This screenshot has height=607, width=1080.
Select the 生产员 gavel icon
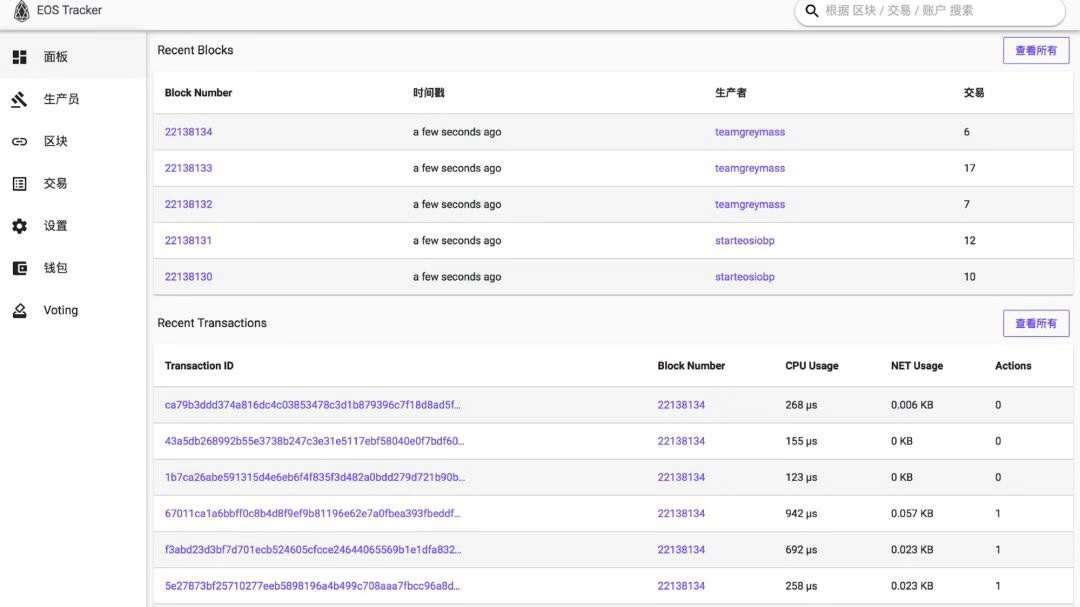click(19, 99)
